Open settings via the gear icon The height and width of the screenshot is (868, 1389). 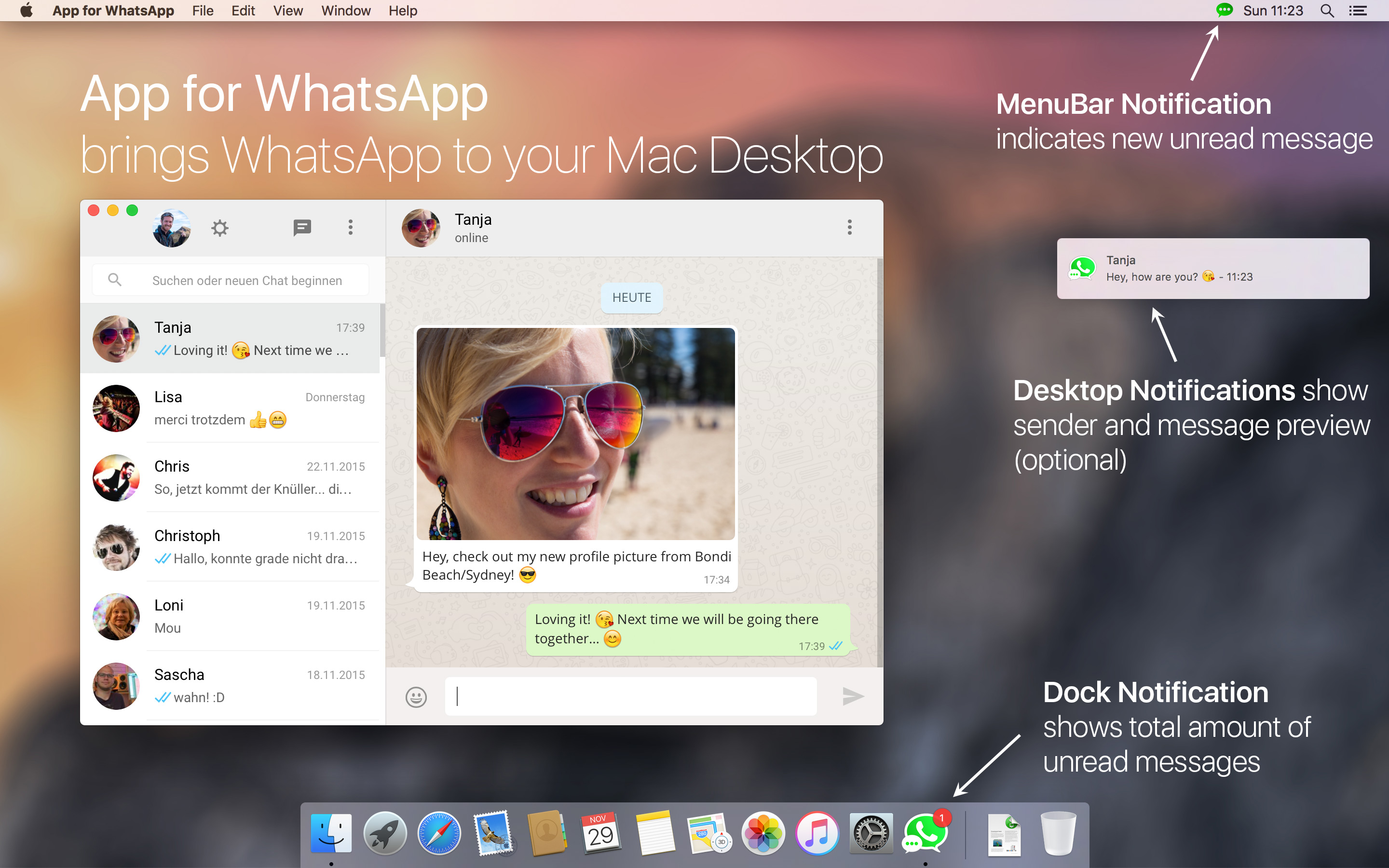pyautogui.click(x=220, y=228)
